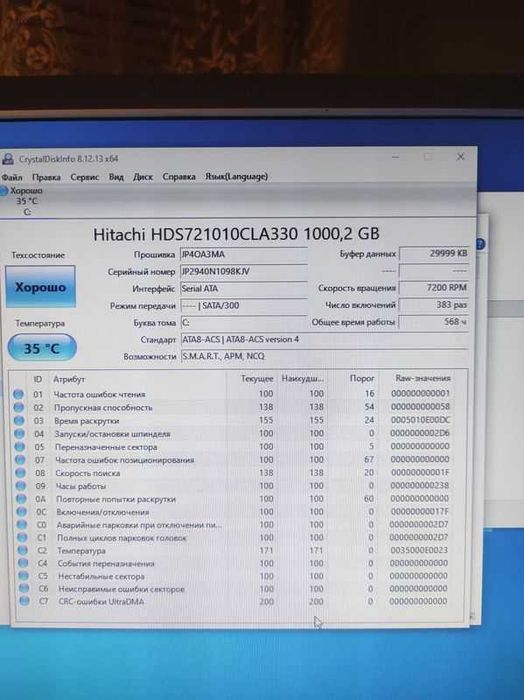Click the blue Хорошо health status button
Screen dimensions: 524x700
pos(41,287)
